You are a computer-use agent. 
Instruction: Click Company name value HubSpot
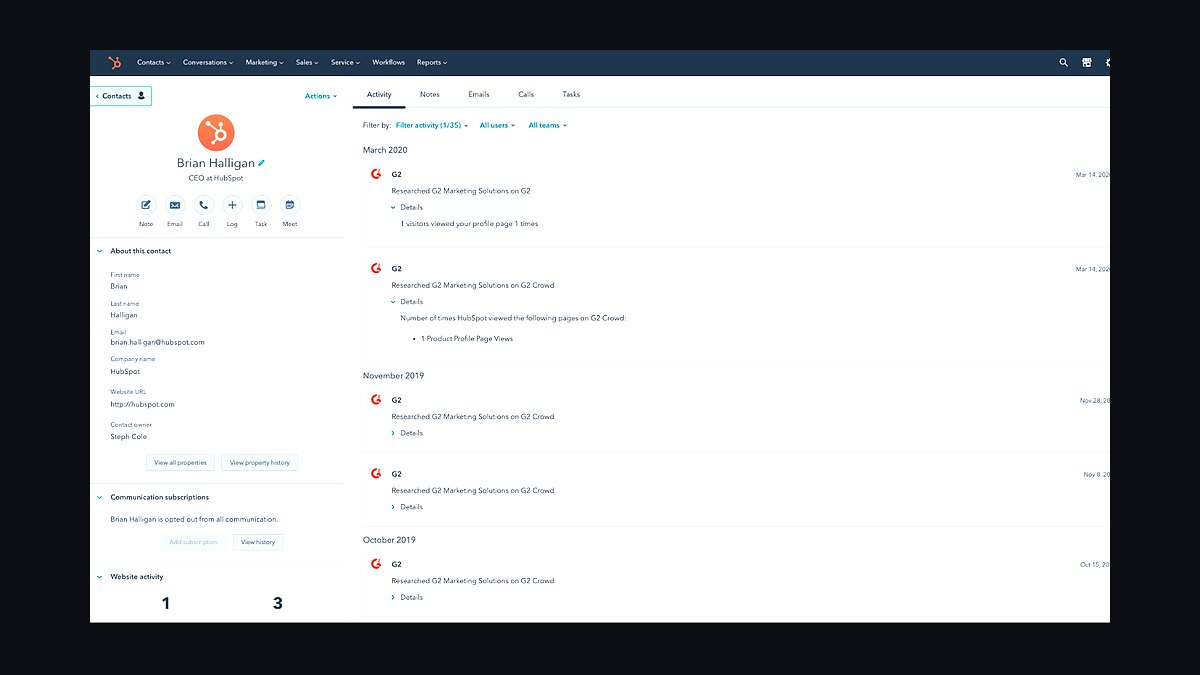tap(125, 371)
